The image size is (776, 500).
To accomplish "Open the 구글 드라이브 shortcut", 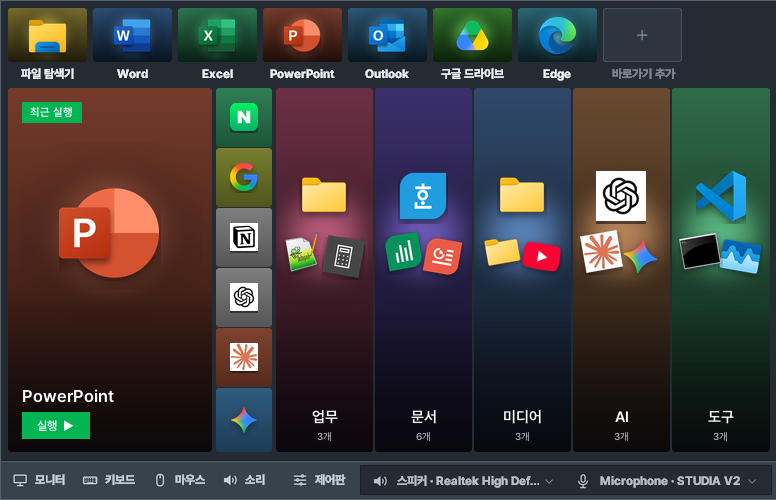I will 473,35.
